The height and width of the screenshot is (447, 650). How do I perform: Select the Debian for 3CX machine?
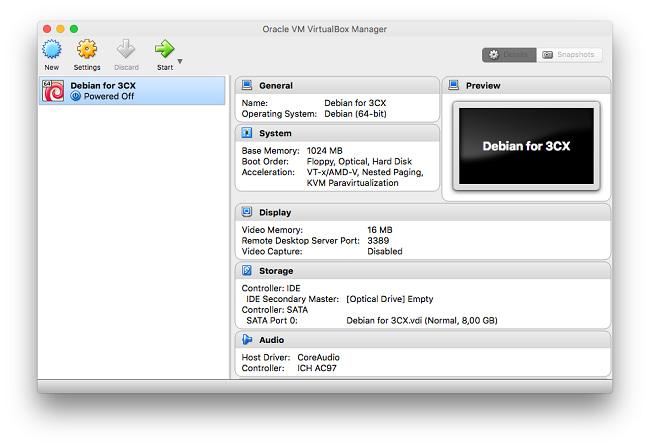pyautogui.click(x=132, y=90)
